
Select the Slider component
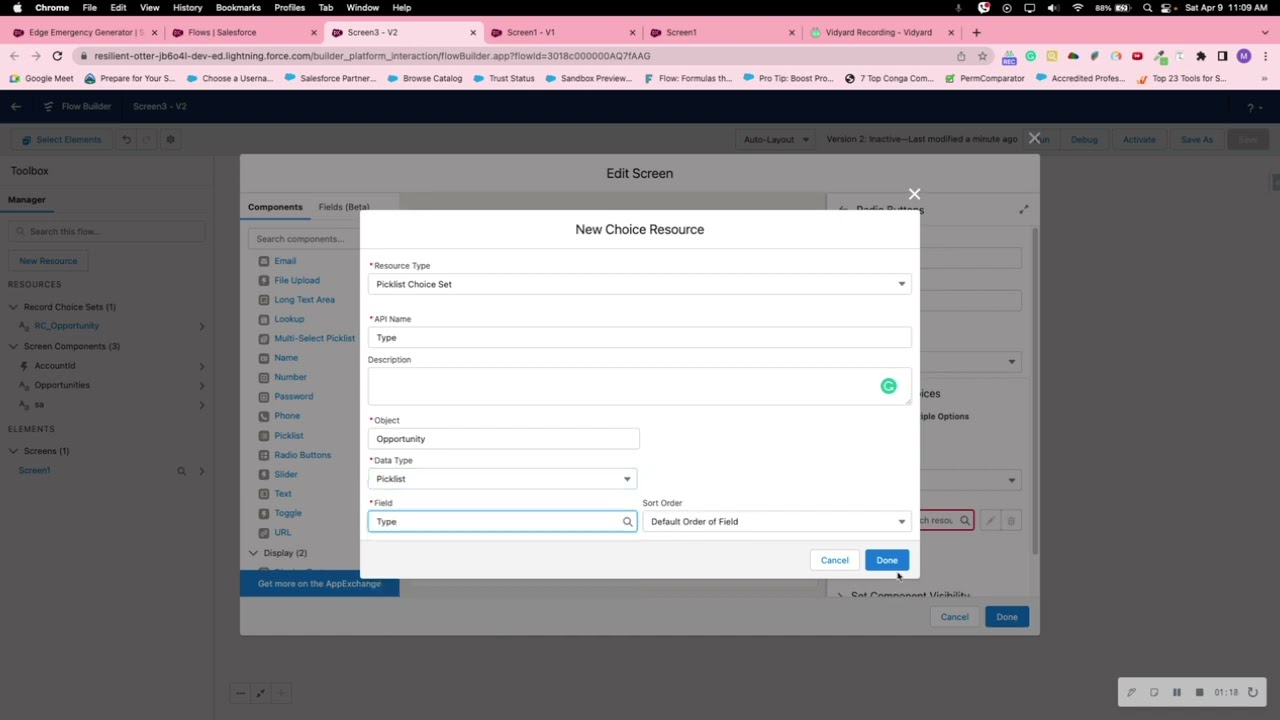(x=286, y=474)
